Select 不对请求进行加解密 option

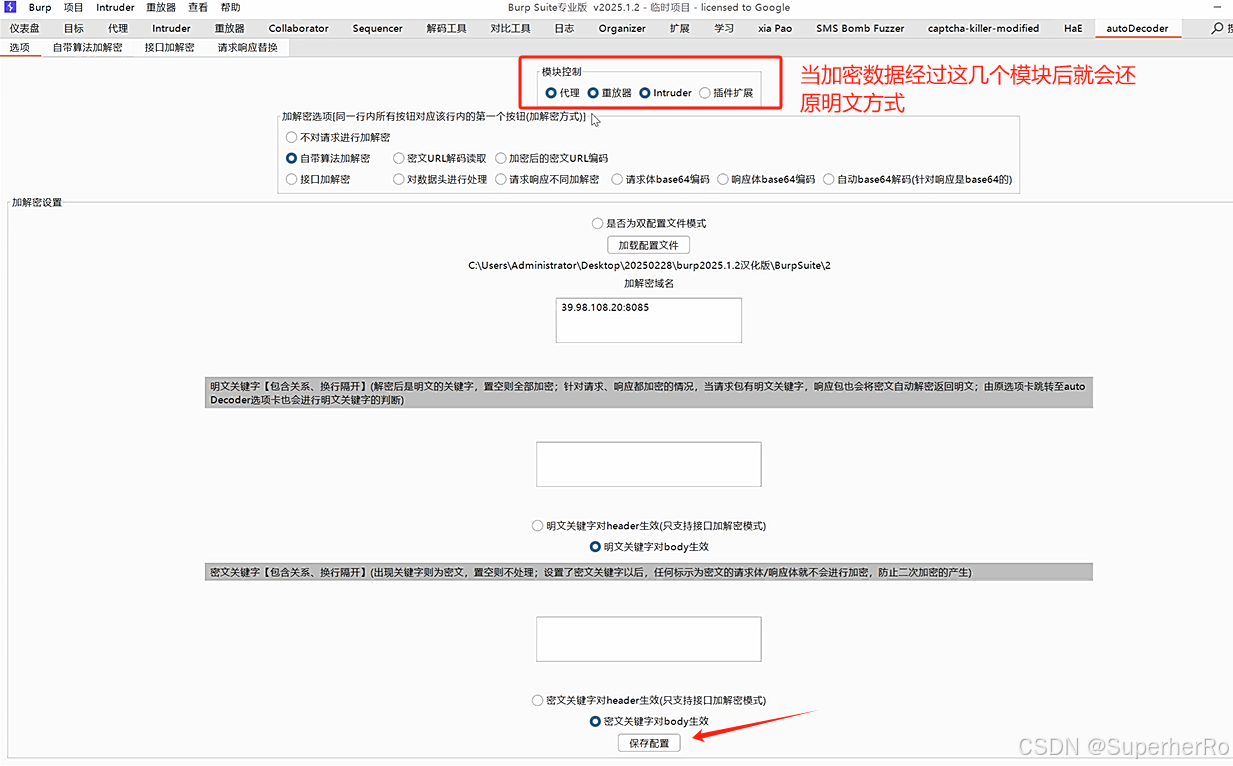click(337, 137)
